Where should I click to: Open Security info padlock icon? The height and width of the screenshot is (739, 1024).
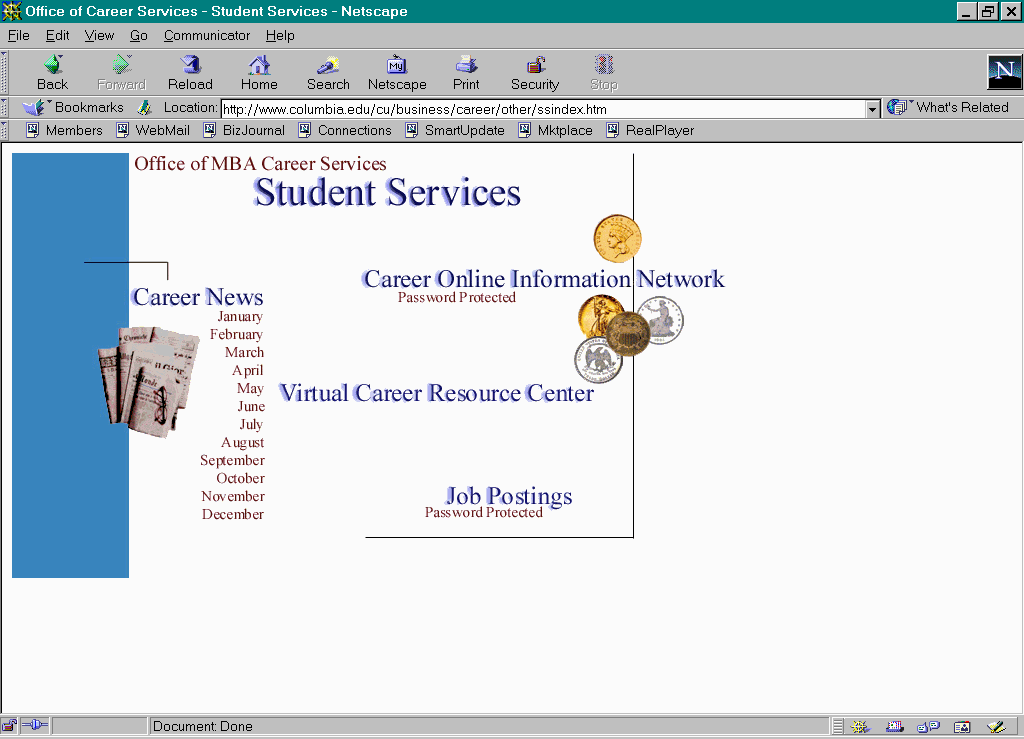[535, 66]
